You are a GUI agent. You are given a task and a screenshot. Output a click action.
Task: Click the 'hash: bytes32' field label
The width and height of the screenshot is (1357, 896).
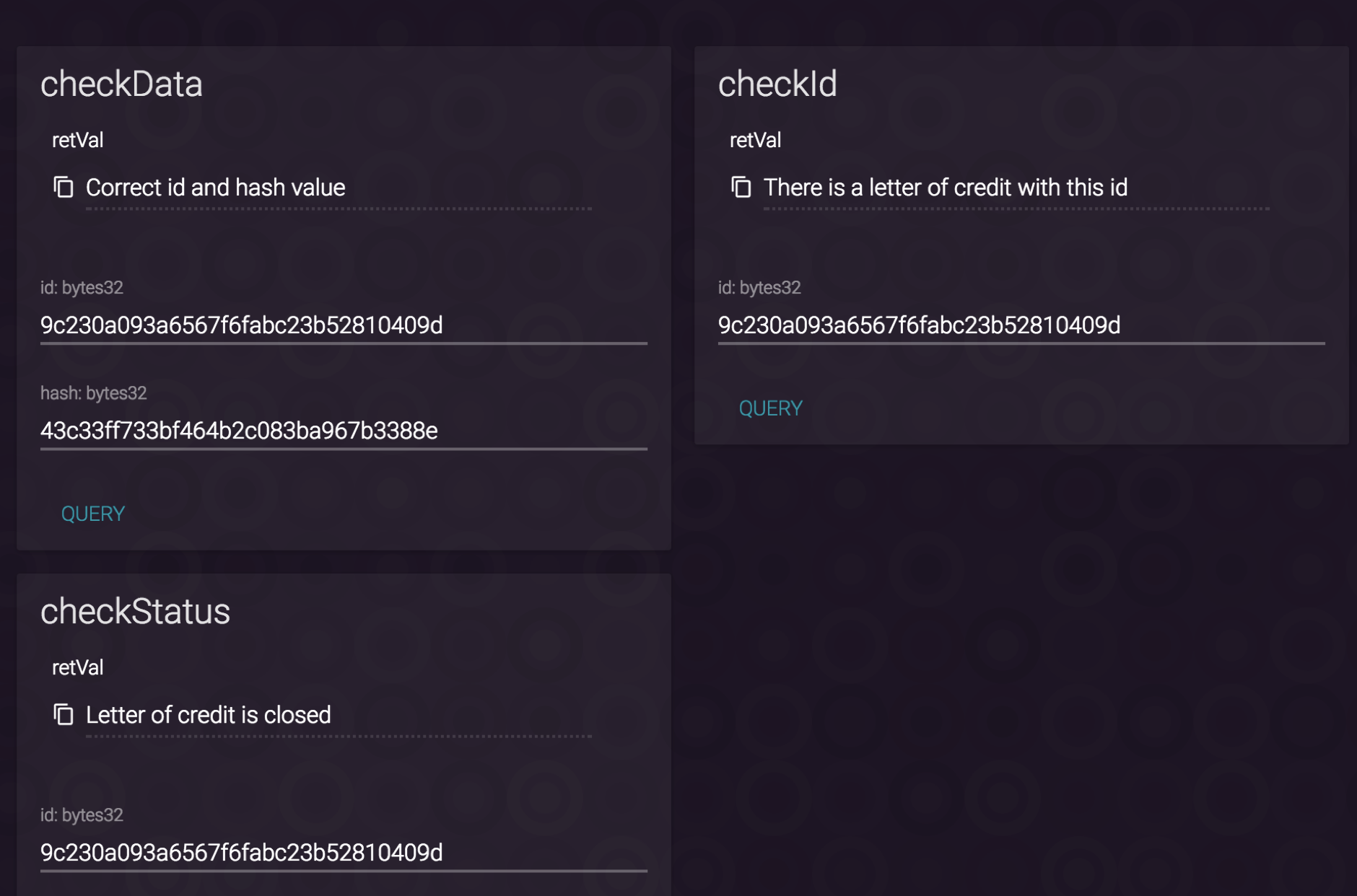(x=93, y=393)
